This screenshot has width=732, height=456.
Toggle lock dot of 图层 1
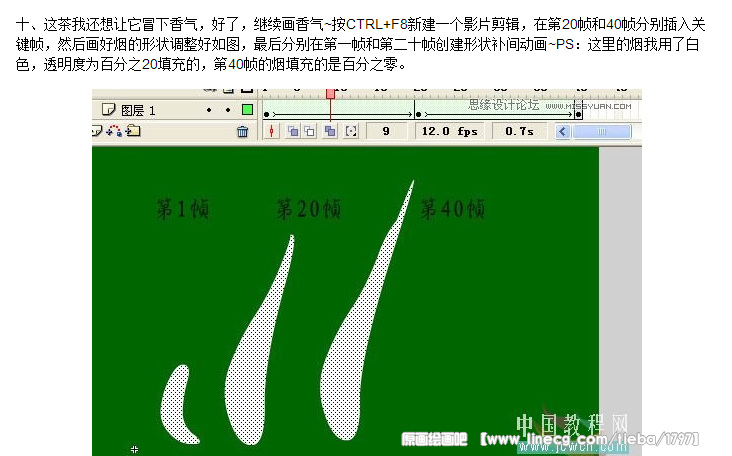point(228,110)
